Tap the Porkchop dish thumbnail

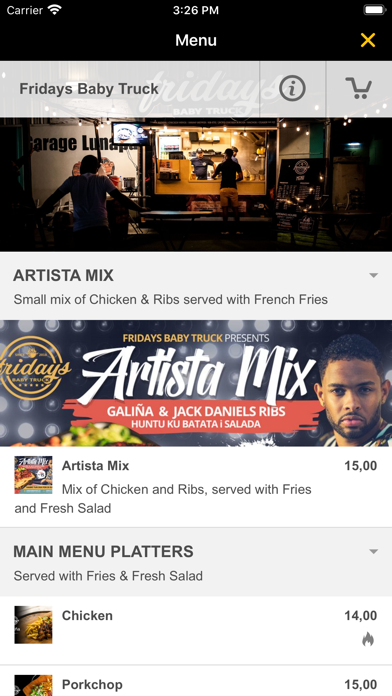pyautogui.click(x=33, y=685)
